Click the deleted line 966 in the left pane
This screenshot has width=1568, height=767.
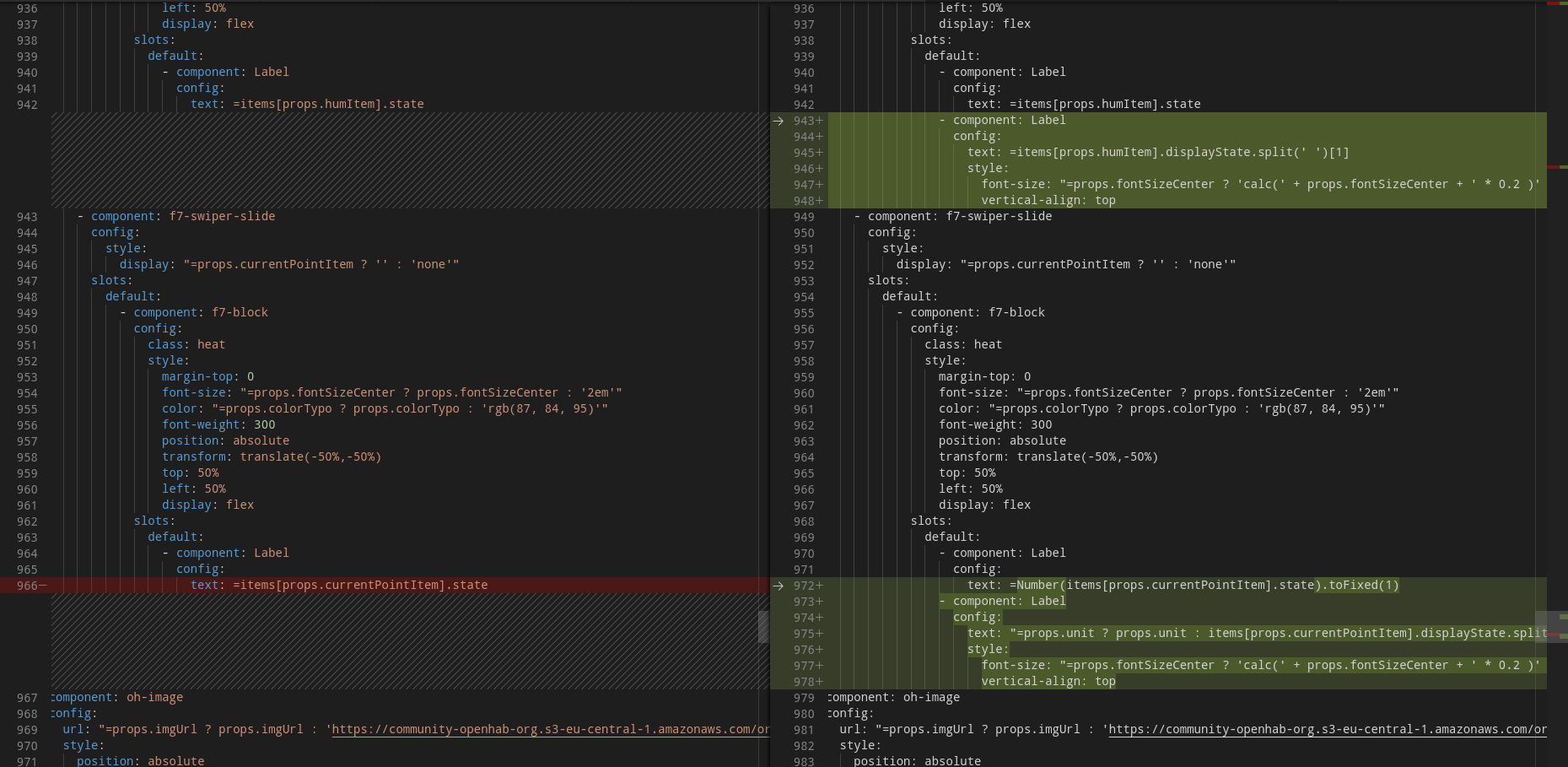click(x=385, y=586)
